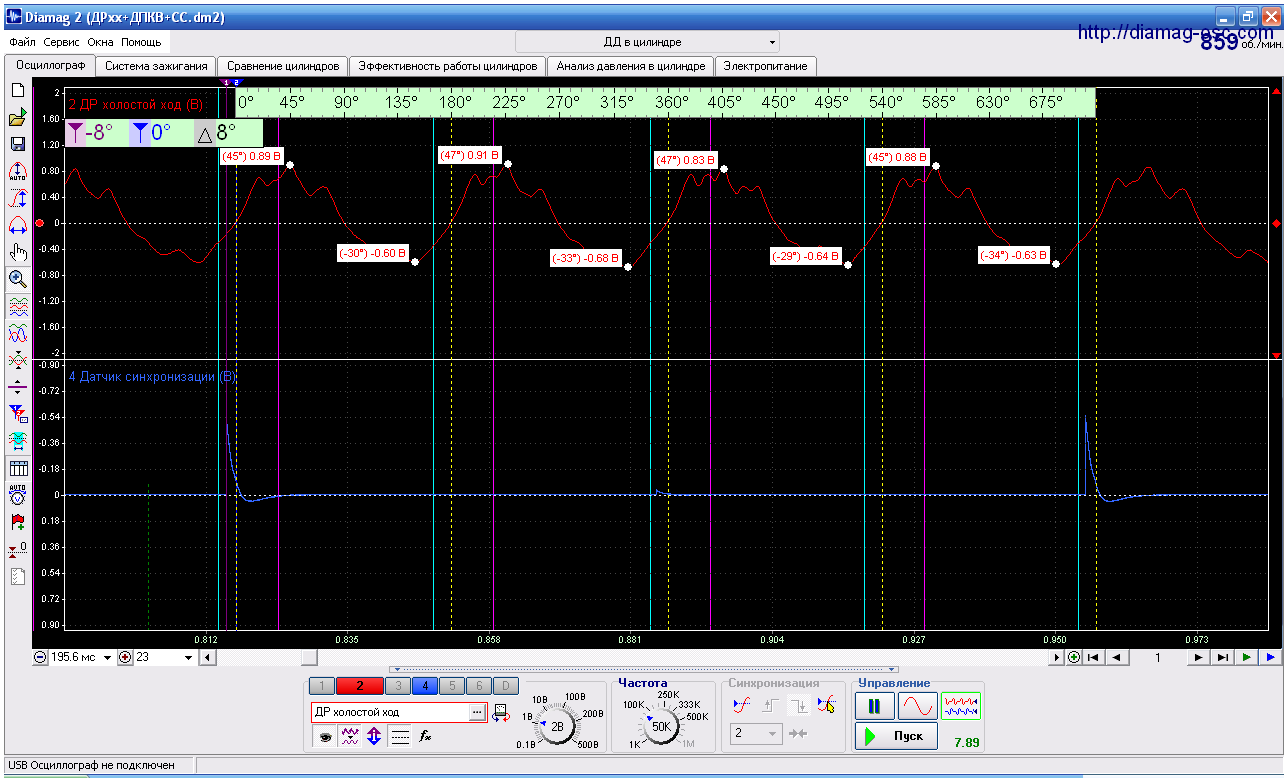Click the red plus zoom icon beside 23
1288x778 pixels.
point(125,658)
